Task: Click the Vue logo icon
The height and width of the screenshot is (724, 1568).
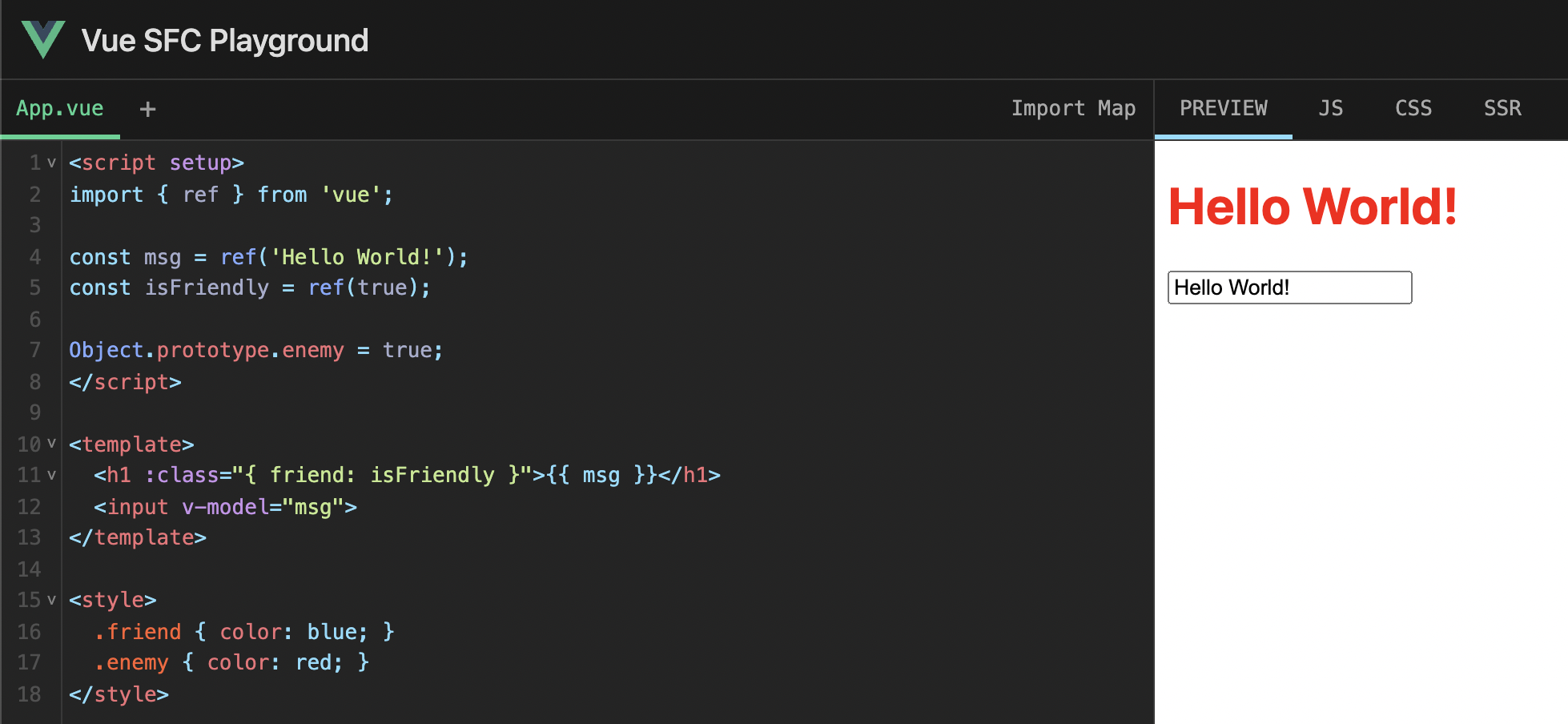Action: pos(42,40)
